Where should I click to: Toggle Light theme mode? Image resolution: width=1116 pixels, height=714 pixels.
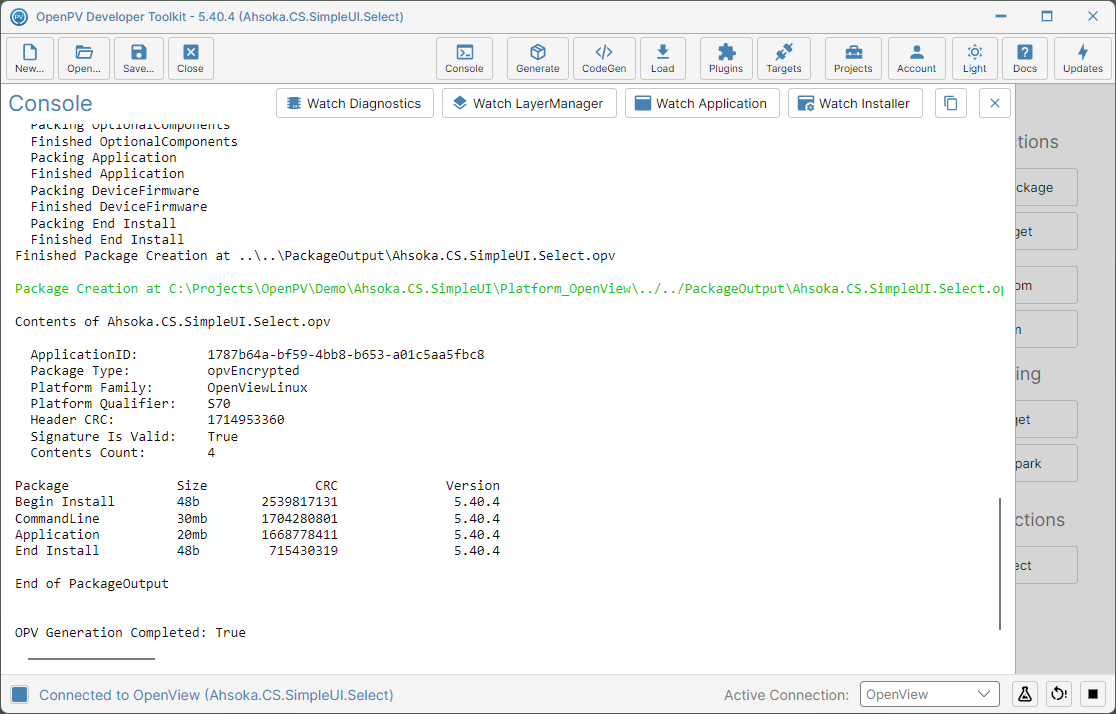pos(975,58)
